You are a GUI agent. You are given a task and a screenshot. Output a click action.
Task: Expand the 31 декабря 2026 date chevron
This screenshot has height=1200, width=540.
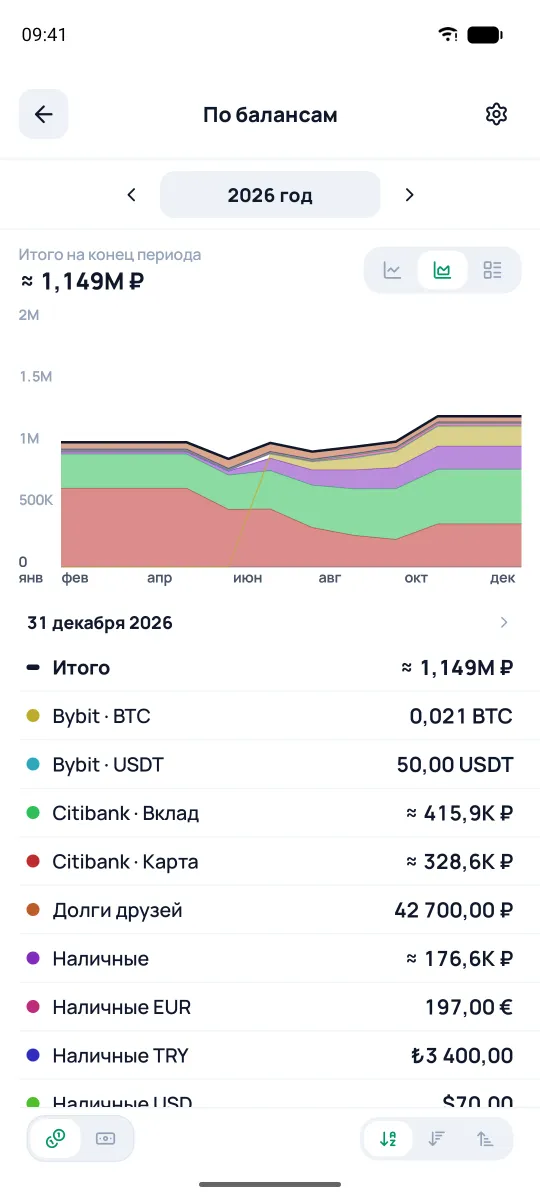[x=504, y=623]
